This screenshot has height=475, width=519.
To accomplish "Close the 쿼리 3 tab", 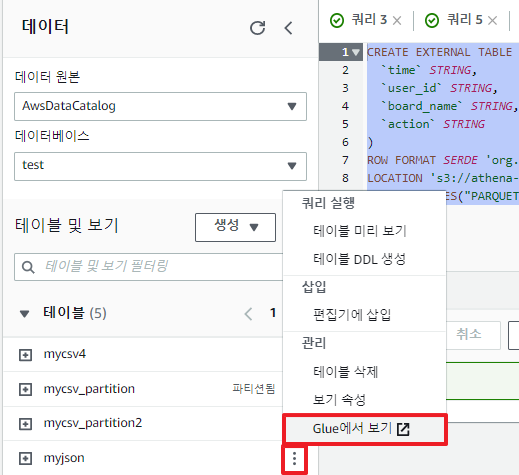I will click(397, 21).
